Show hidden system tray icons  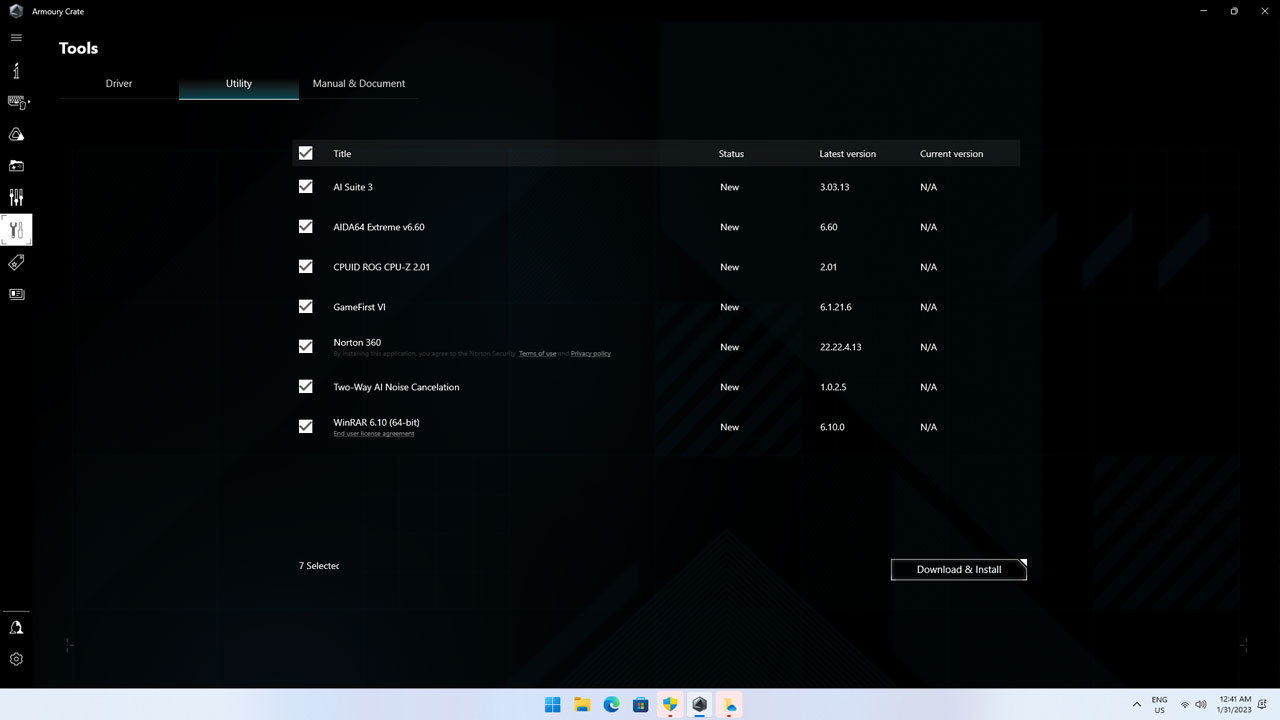pos(1137,705)
